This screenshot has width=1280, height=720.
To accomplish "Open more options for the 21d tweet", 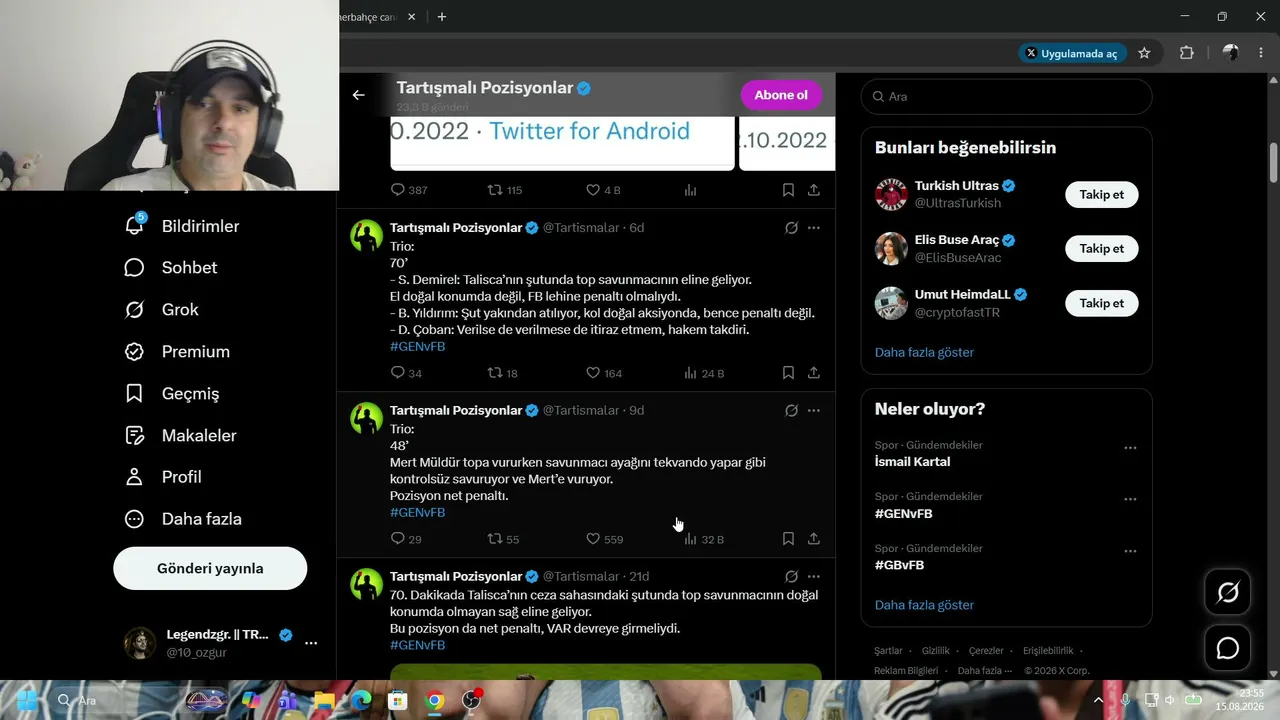I will [x=814, y=577].
